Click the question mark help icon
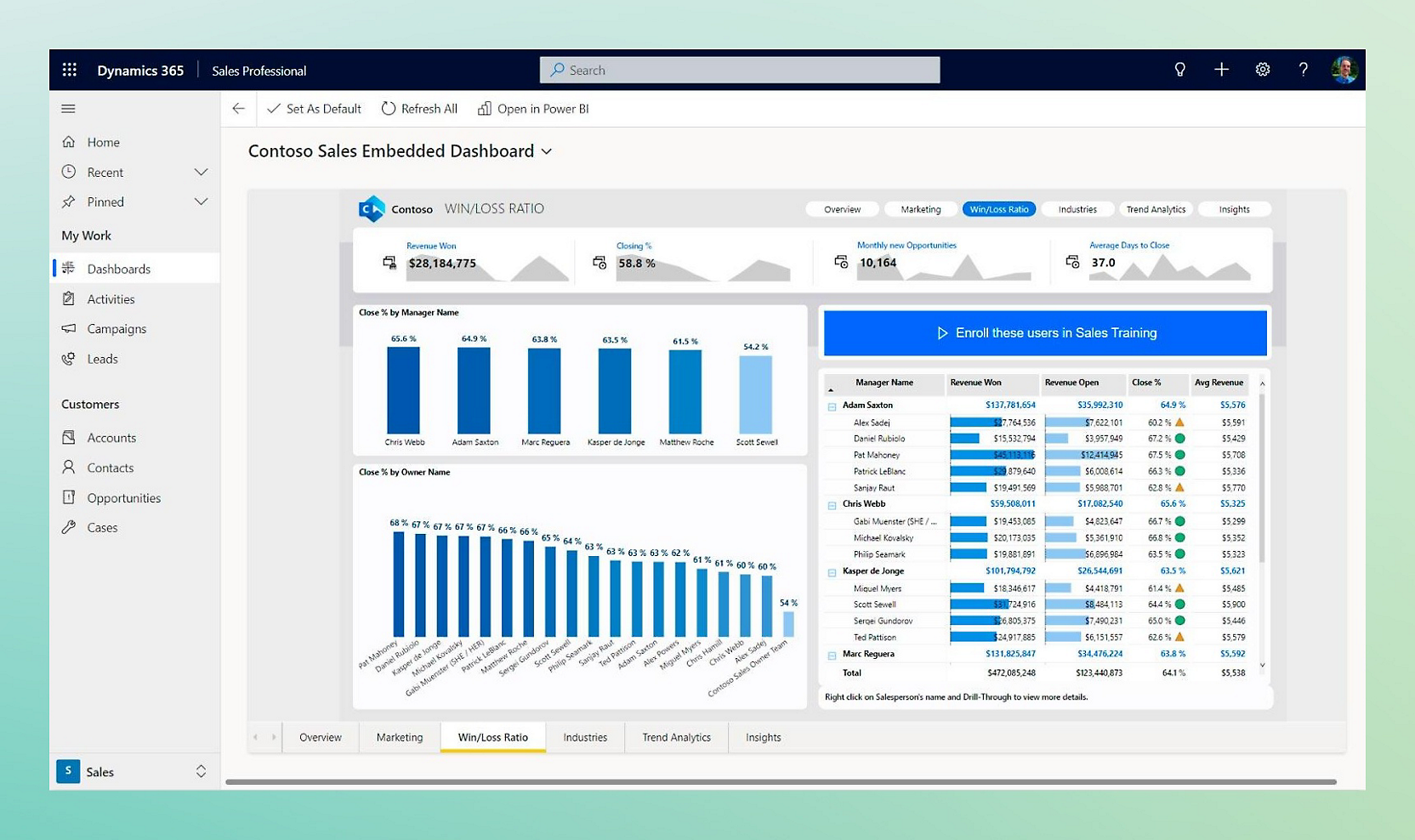The height and width of the screenshot is (840, 1415). pyautogui.click(x=1303, y=70)
